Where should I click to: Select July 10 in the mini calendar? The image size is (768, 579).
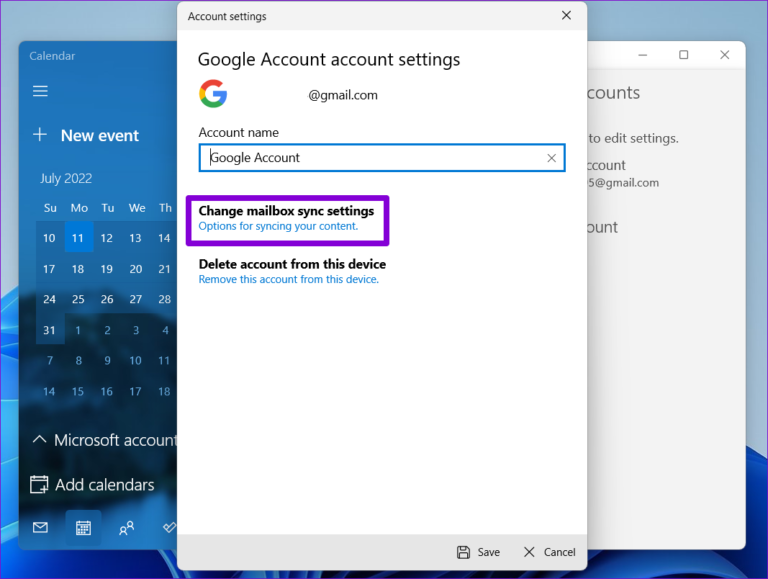pos(49,238)
